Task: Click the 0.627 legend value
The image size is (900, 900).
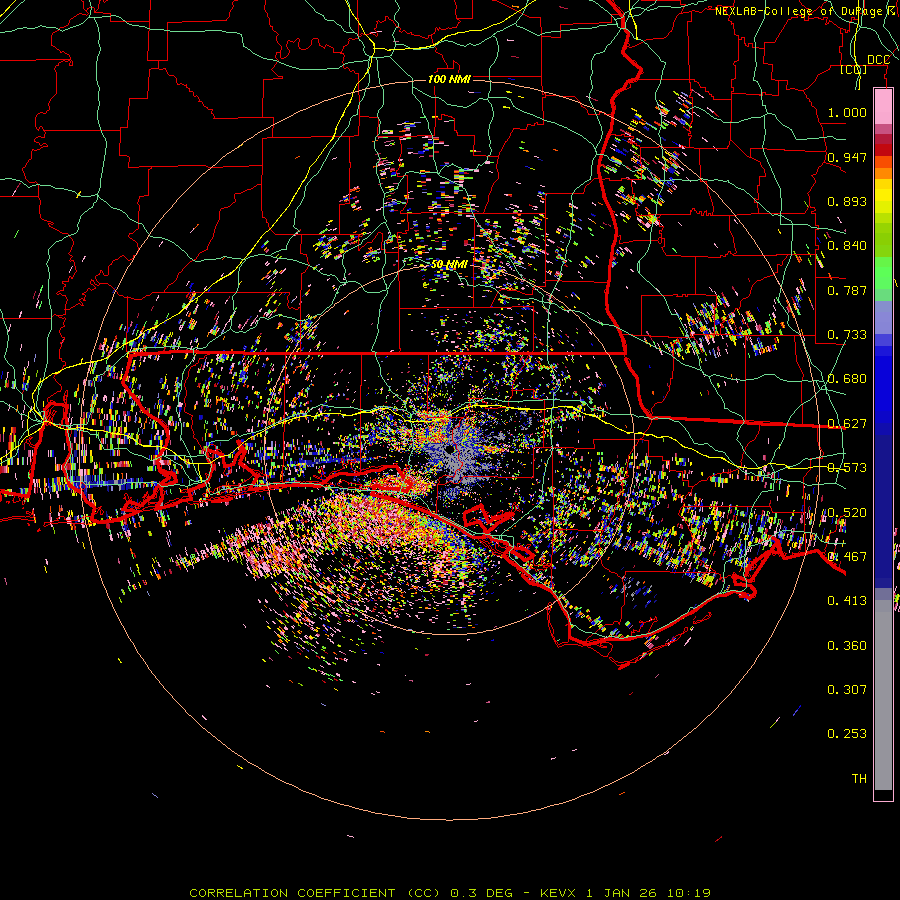Action: click(x=847, y=424)
